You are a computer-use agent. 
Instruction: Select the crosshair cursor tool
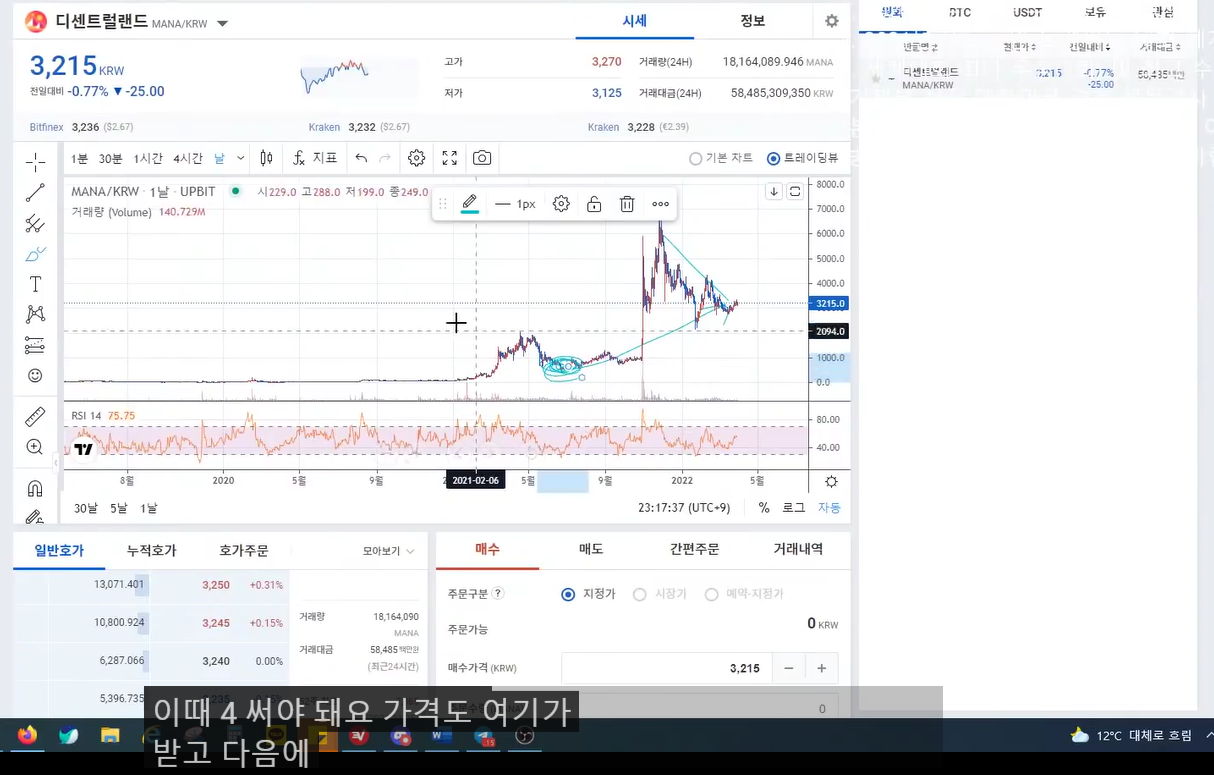(35, 162)
